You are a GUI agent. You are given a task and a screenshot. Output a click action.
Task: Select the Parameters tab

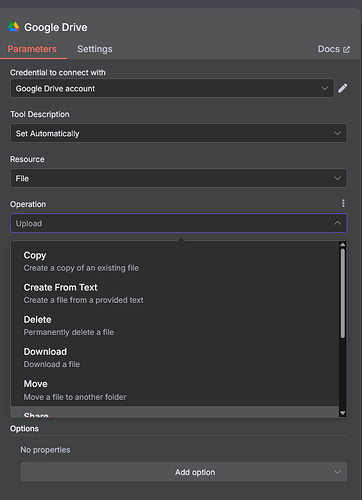click(32, 49)
